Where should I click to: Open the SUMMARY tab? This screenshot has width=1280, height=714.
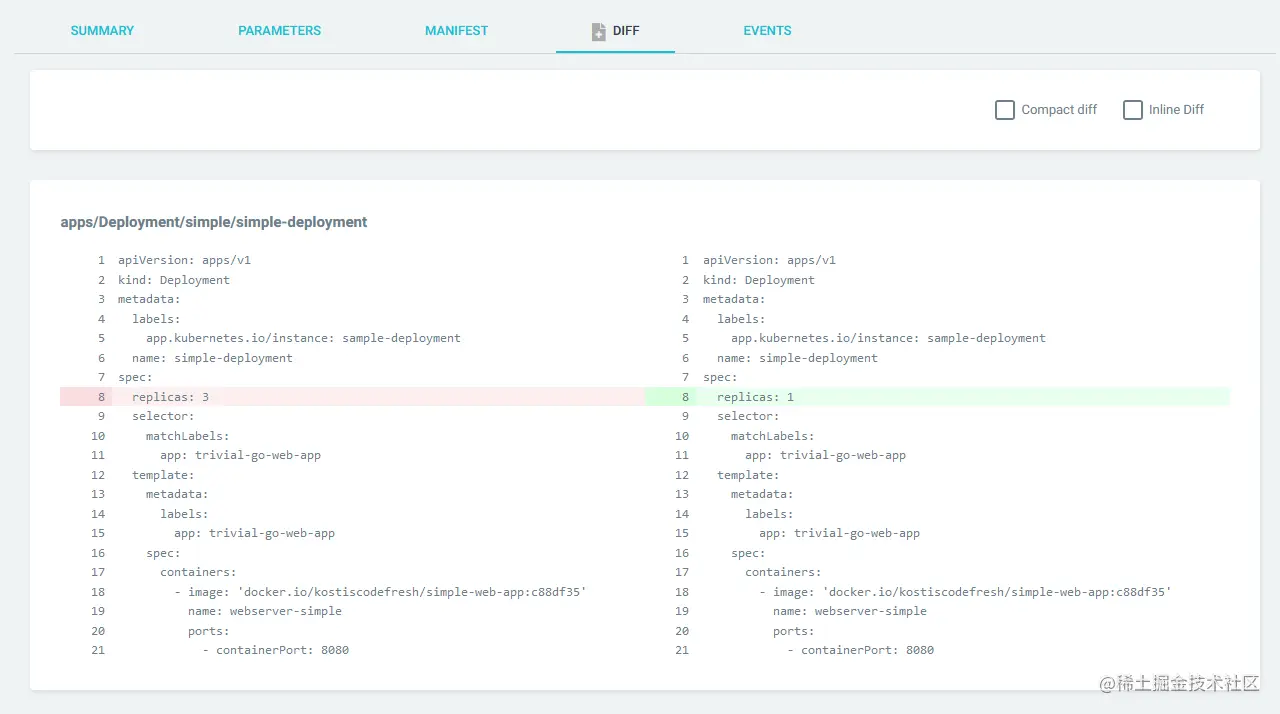pyautogui.click(x=102, y=31)
